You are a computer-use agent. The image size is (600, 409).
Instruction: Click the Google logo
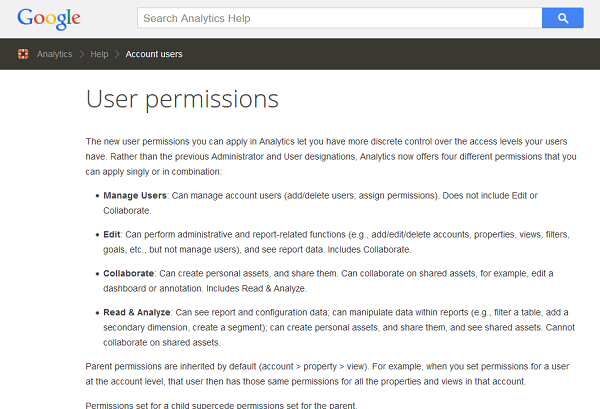(x=49, y=19)
